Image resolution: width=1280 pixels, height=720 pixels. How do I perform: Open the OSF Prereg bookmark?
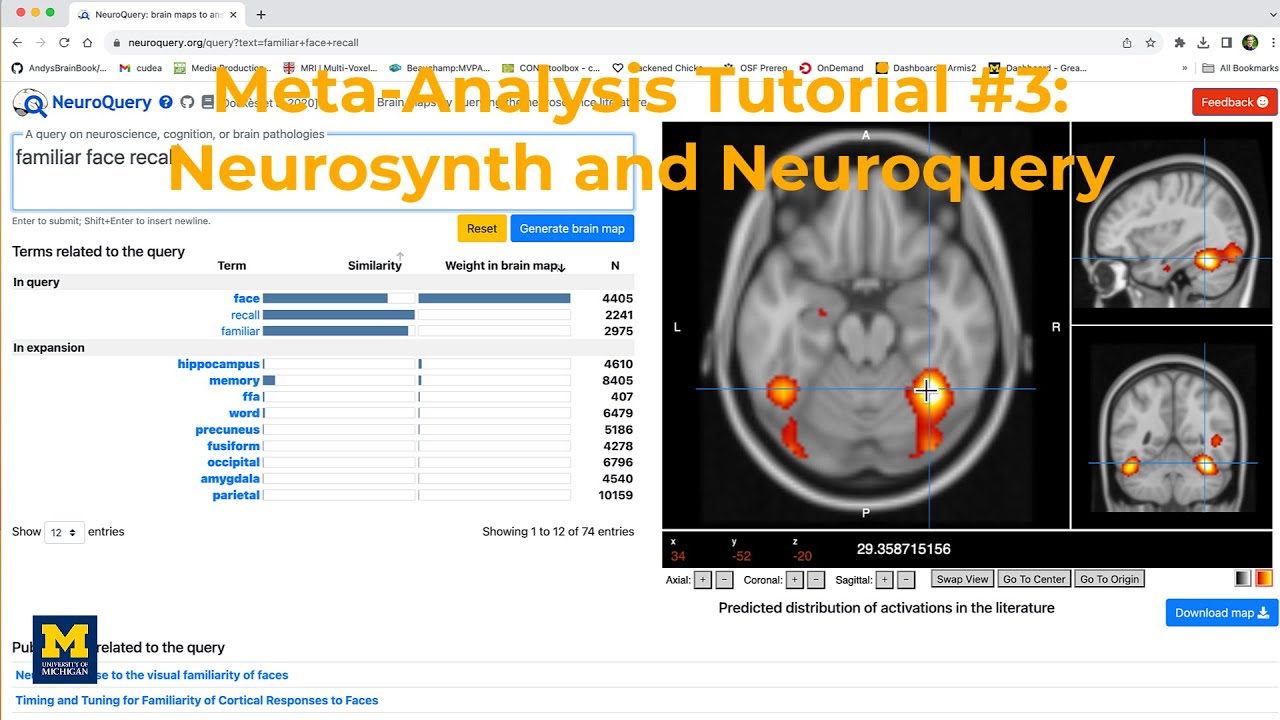click(x=755, y=68)
